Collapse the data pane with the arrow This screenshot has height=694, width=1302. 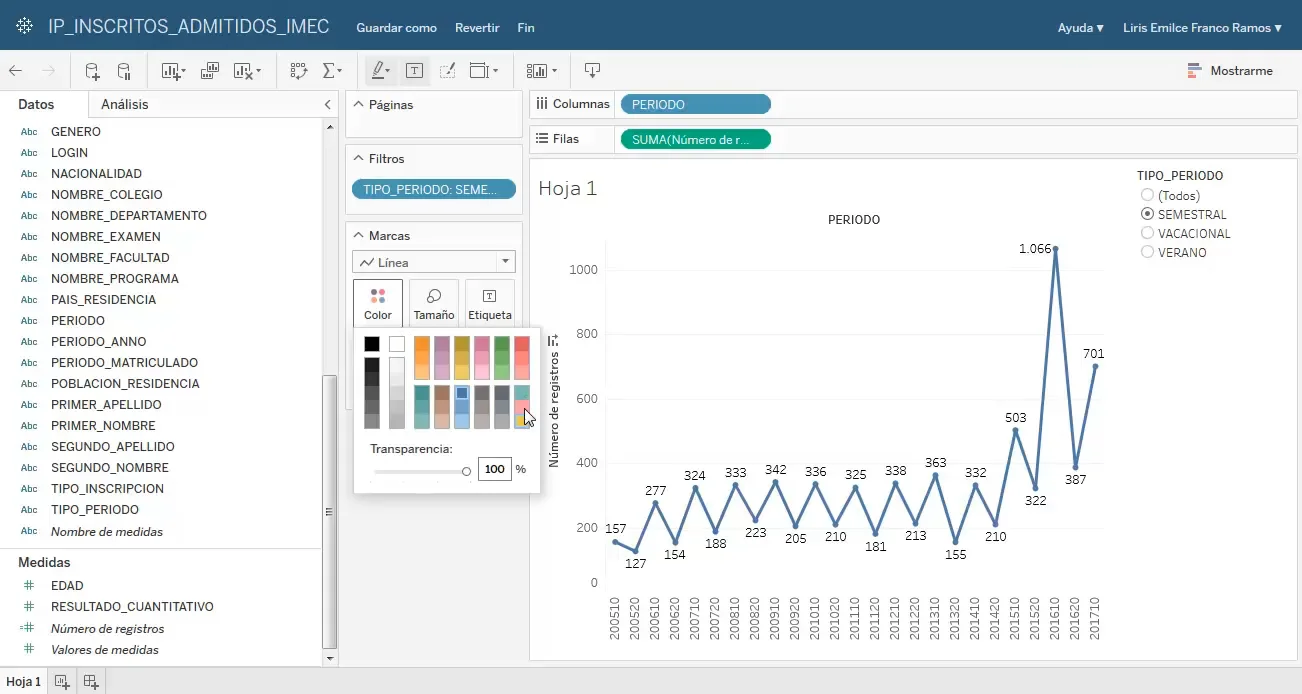click(328, 104)
